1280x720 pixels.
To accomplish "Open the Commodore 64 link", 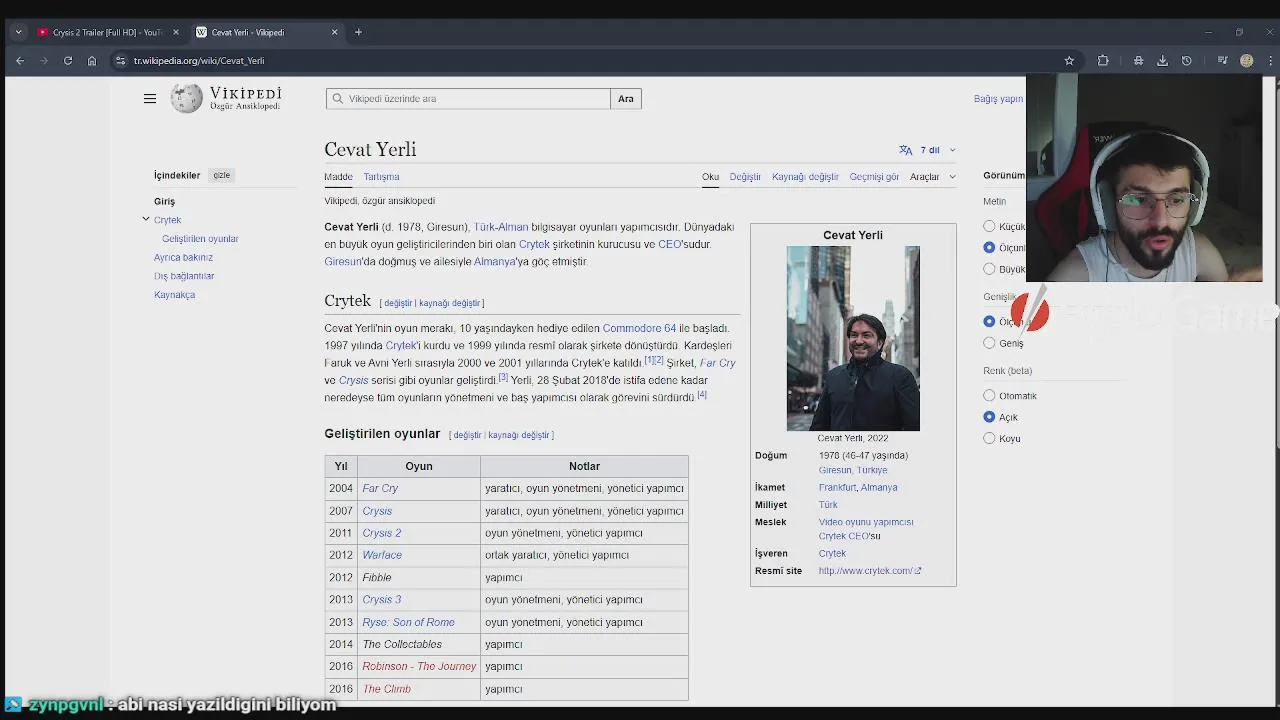I will coord(639,328).
